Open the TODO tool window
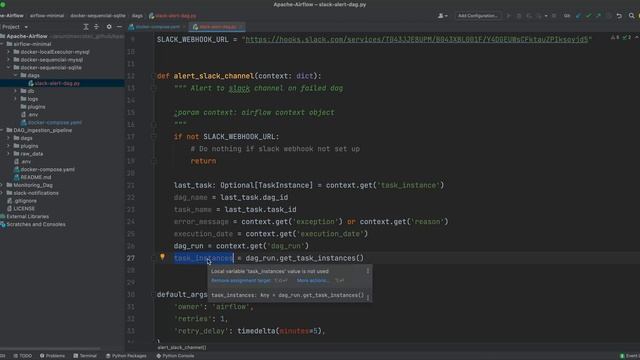The height and width of the screenshot is (360, 640). pyautogui.click(x=22, y=356)
